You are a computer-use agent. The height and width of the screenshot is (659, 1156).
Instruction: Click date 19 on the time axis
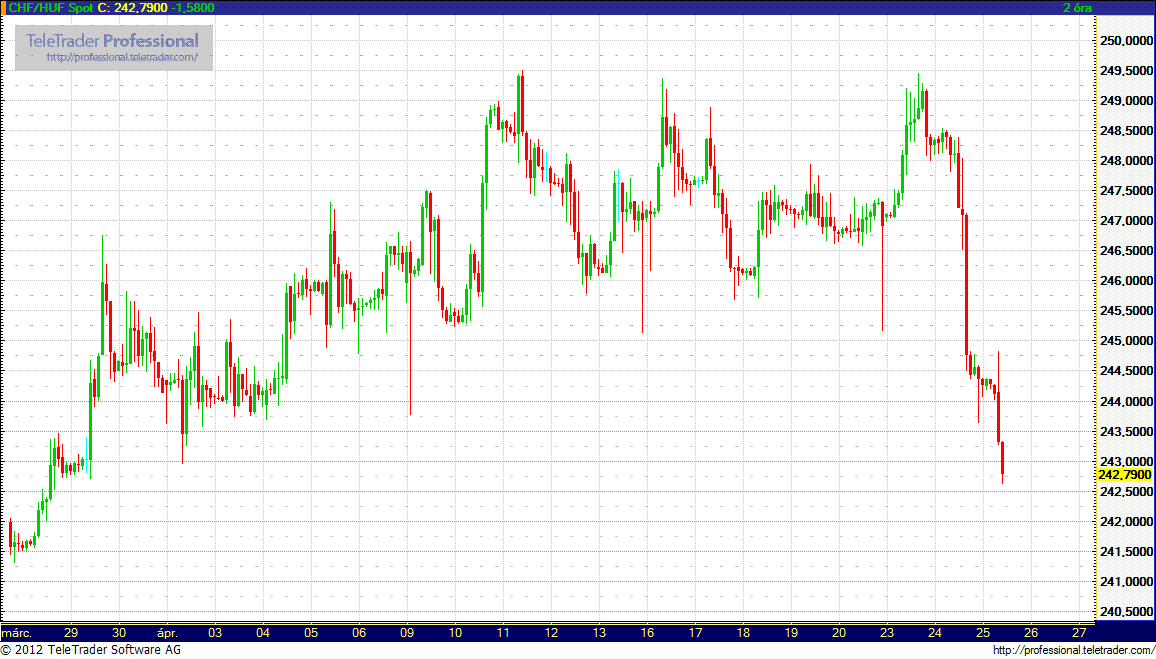[x=790, y=633]
